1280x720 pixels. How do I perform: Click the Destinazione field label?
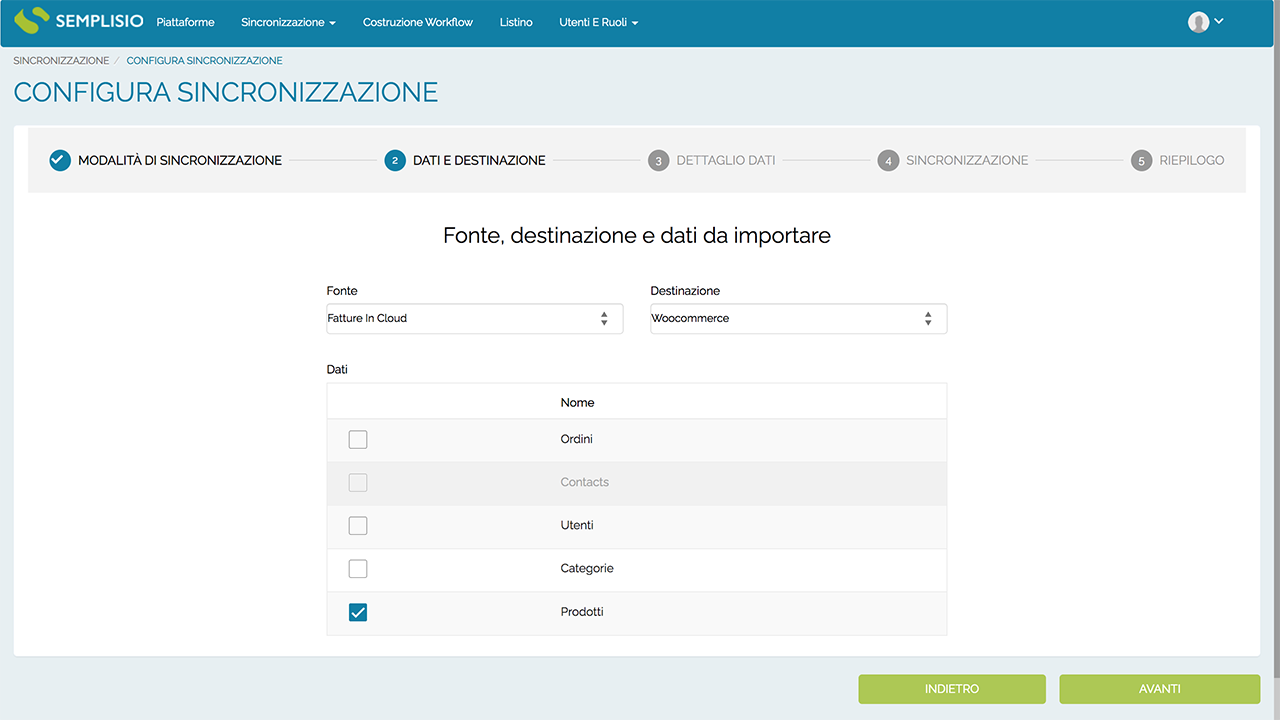(x=685, y=291)
